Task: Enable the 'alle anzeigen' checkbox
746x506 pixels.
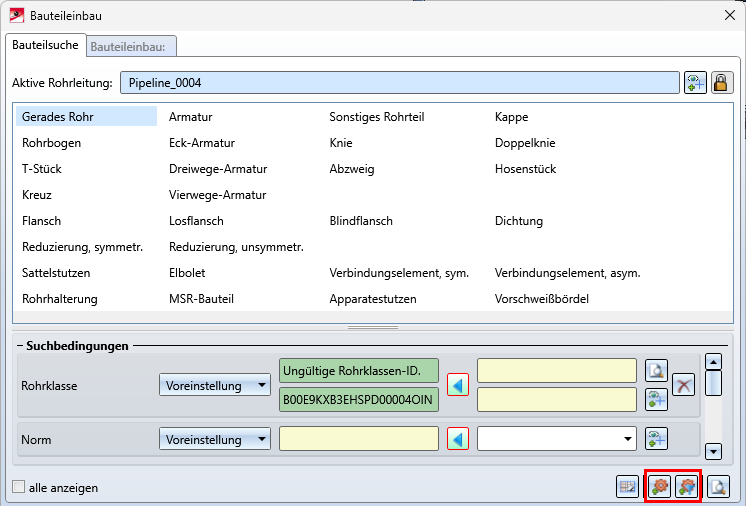Action: [x=18, y=488]
